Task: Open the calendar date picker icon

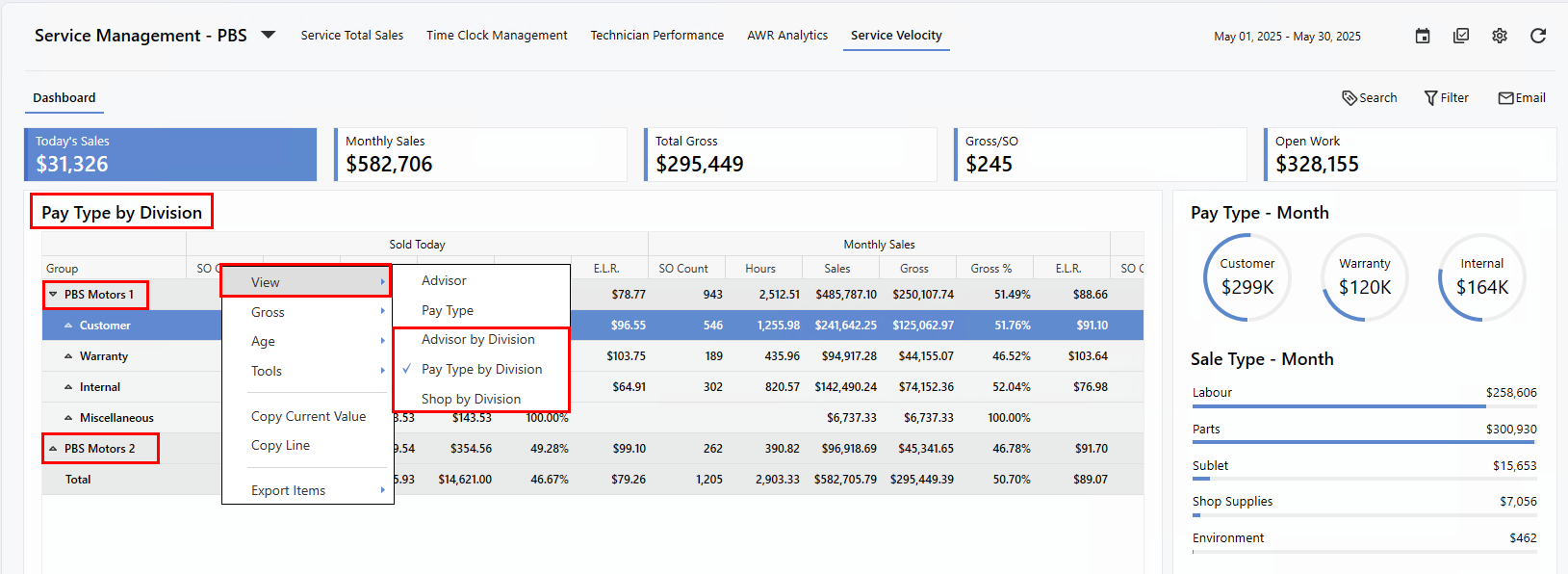Action: tap(1423, 36)
